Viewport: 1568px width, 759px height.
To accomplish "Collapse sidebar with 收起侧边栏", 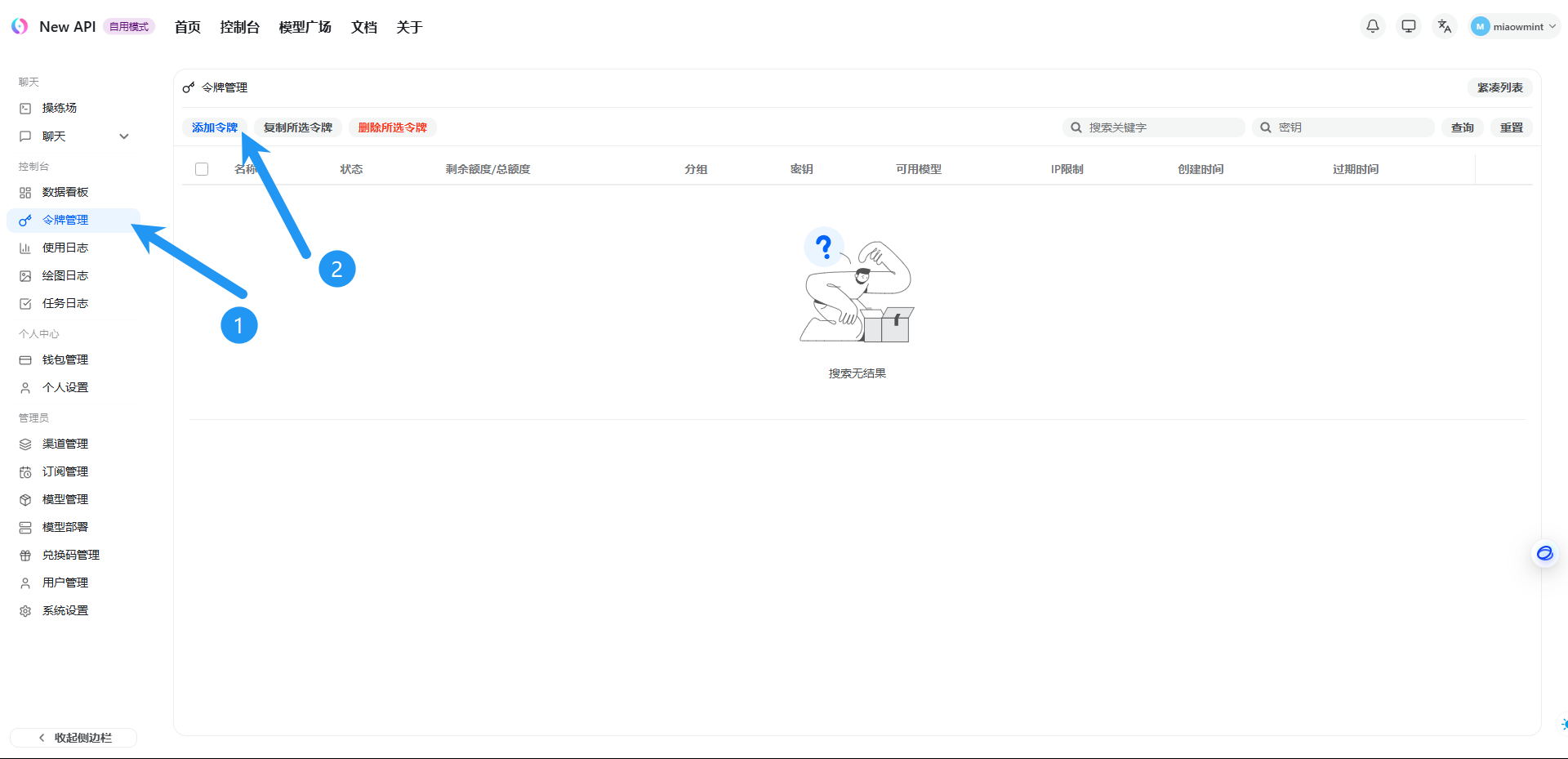I will coord(73,738).
